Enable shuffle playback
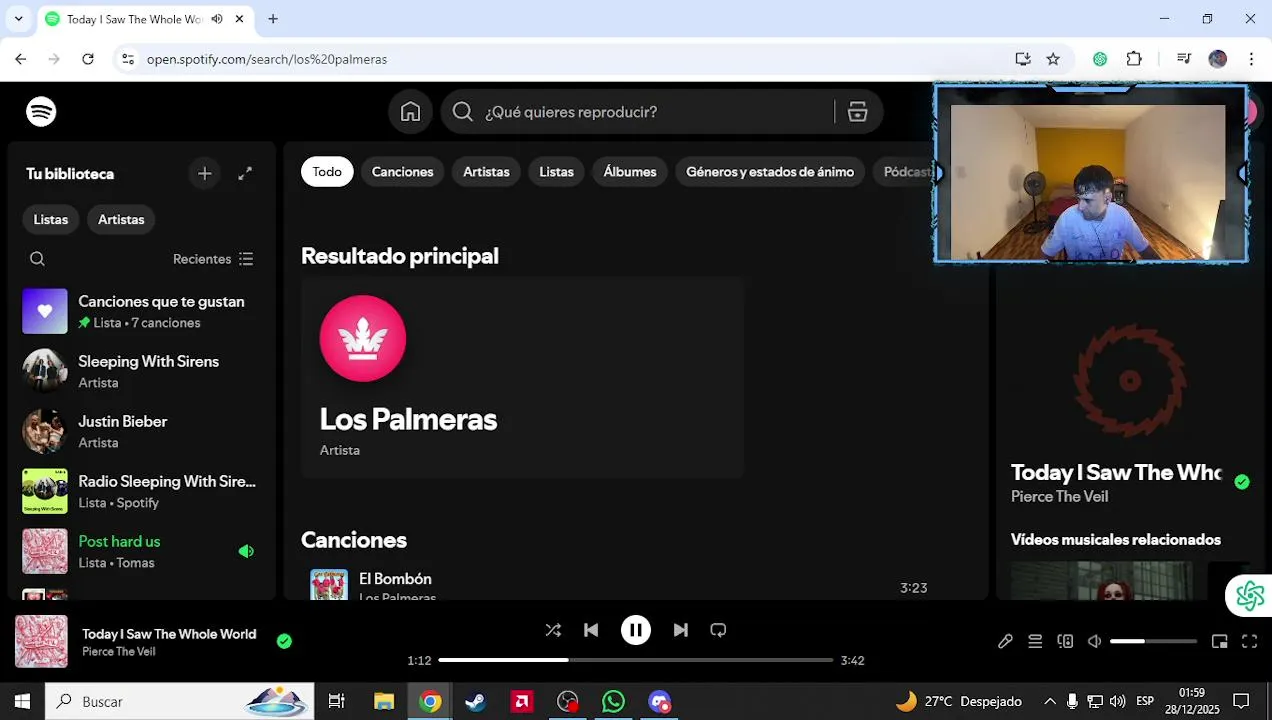Image resolution: width=1272 pixels, height=720 pixels. (x=553, y=630)
